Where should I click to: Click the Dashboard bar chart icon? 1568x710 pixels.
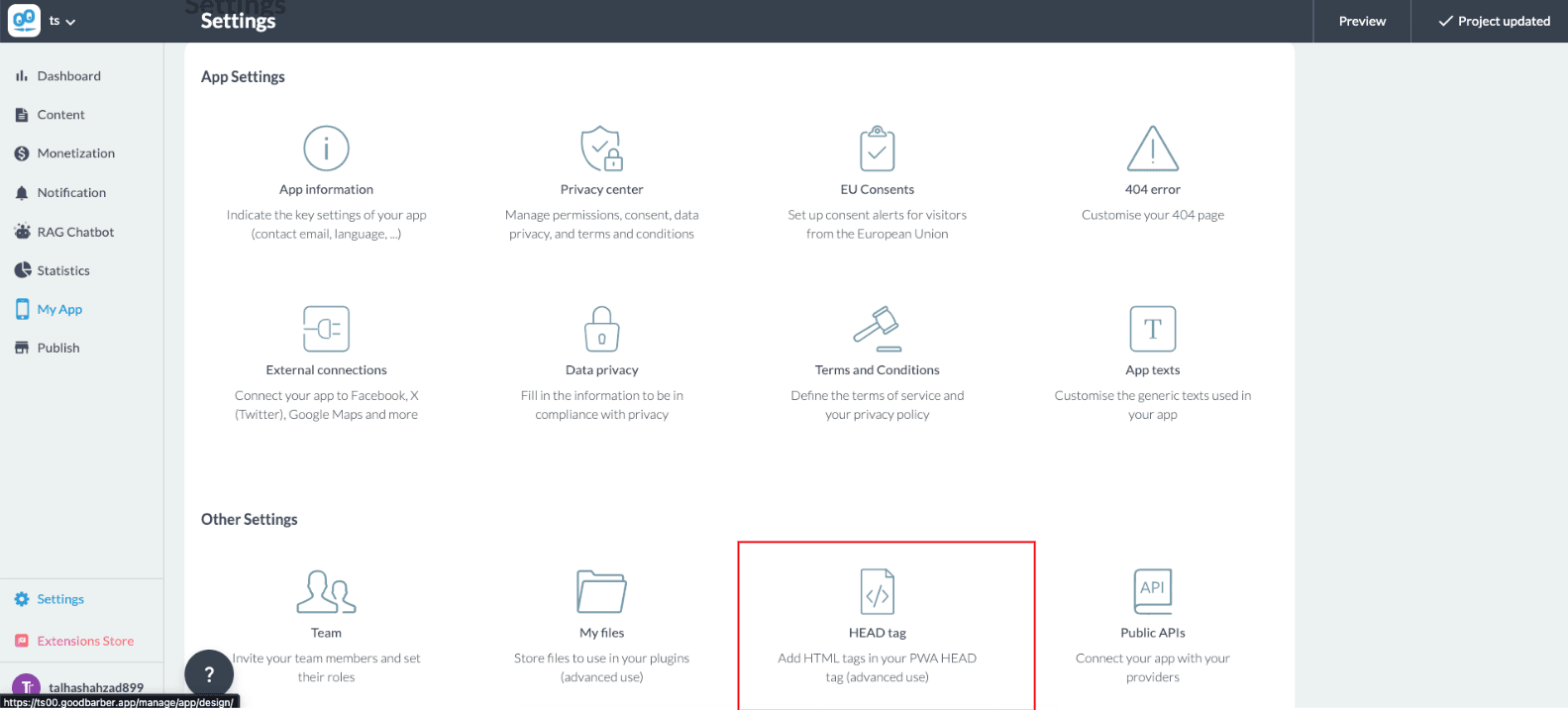22,76
